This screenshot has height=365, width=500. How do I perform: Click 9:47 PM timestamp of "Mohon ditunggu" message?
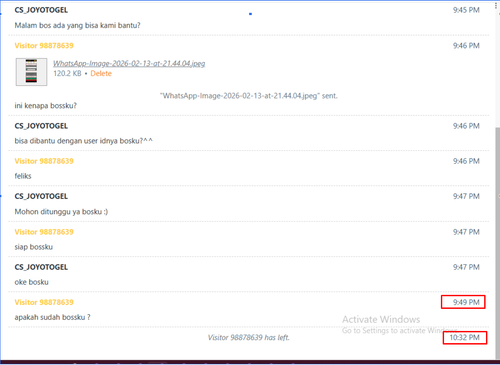(466, 196)
